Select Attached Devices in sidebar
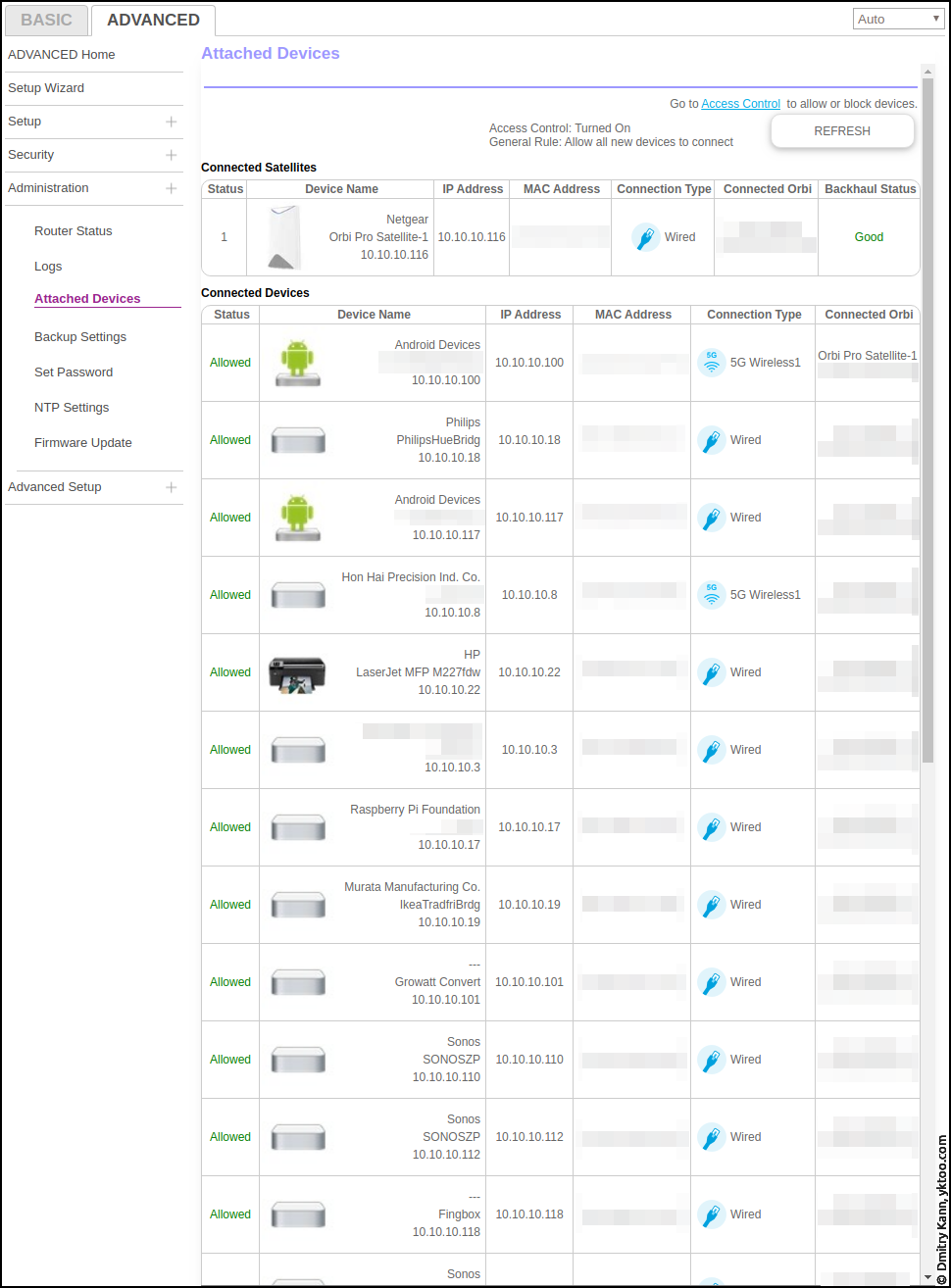Image resolution: width=951 pixels, height=1288 pixels. (x=87, y=299)
